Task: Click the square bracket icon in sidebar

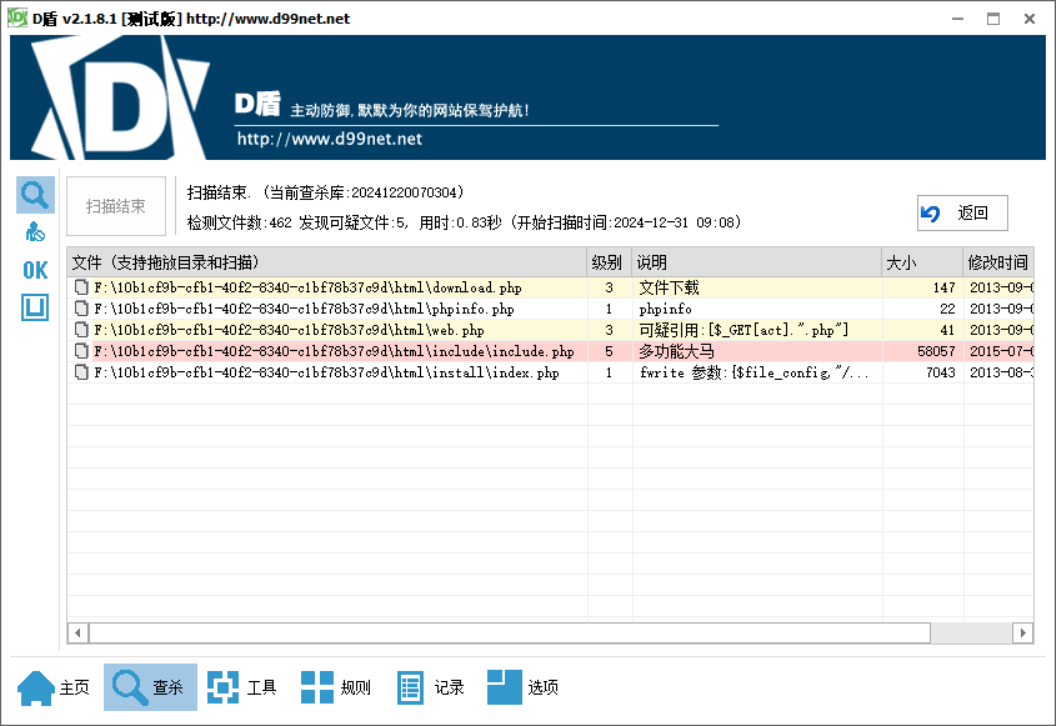Action: pos(35,307)
